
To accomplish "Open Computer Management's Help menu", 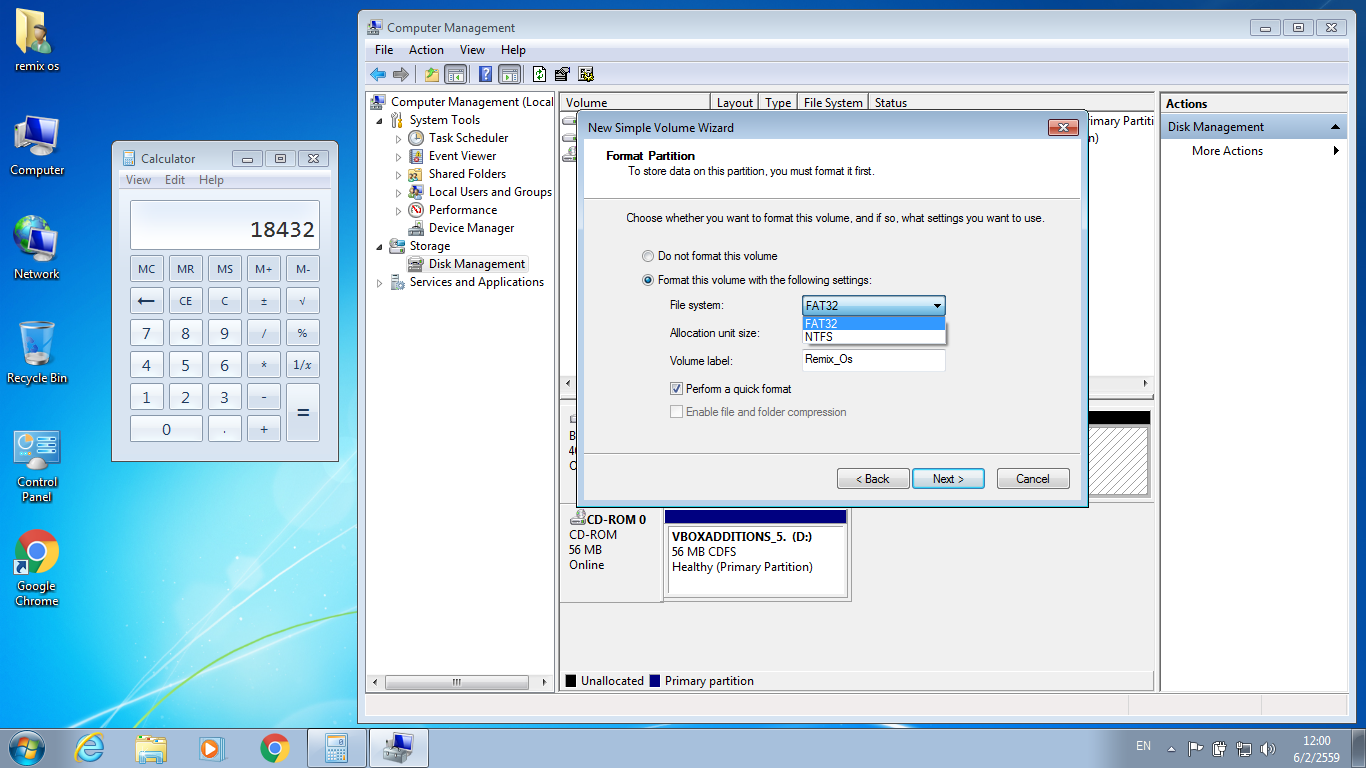I will point(513,50).
